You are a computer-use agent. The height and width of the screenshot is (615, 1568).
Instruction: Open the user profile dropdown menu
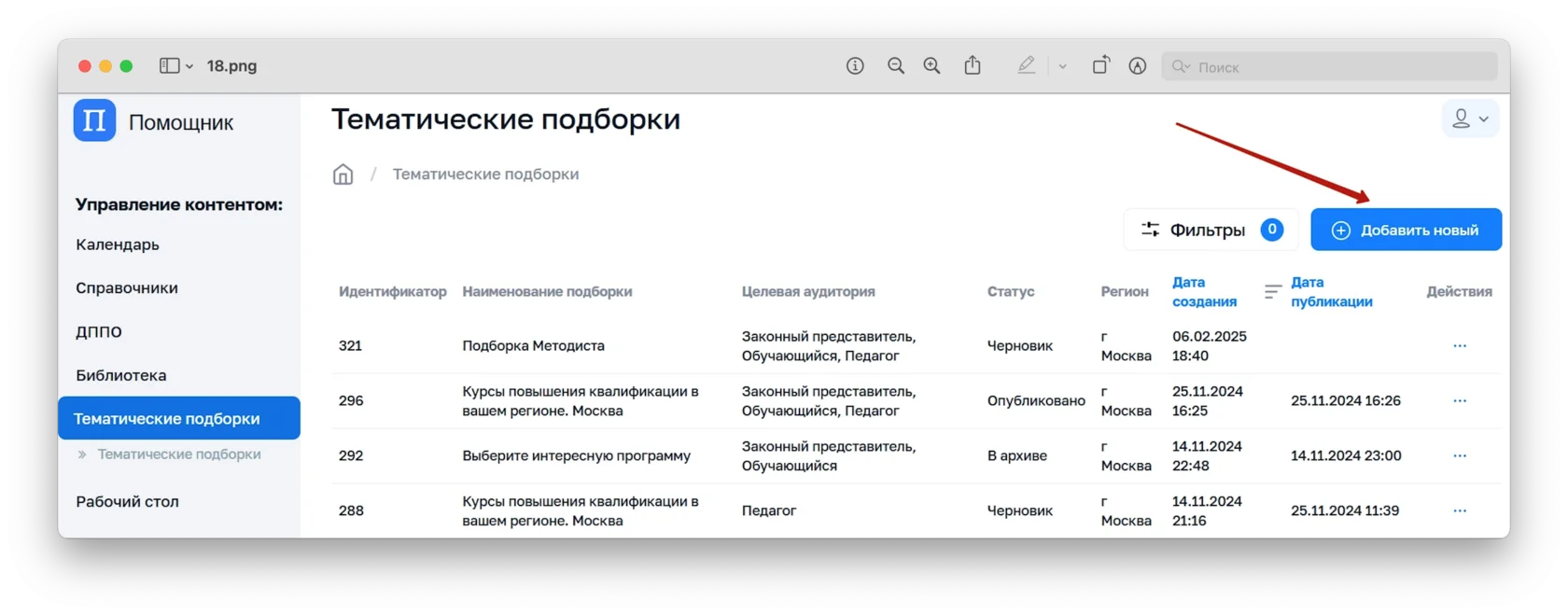point(1470,119)
